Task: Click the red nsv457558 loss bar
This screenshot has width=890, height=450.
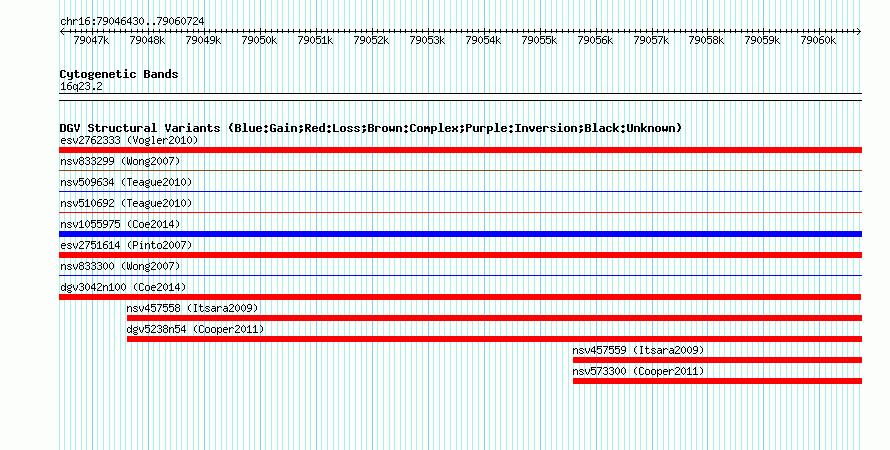Action: [494, 318]
